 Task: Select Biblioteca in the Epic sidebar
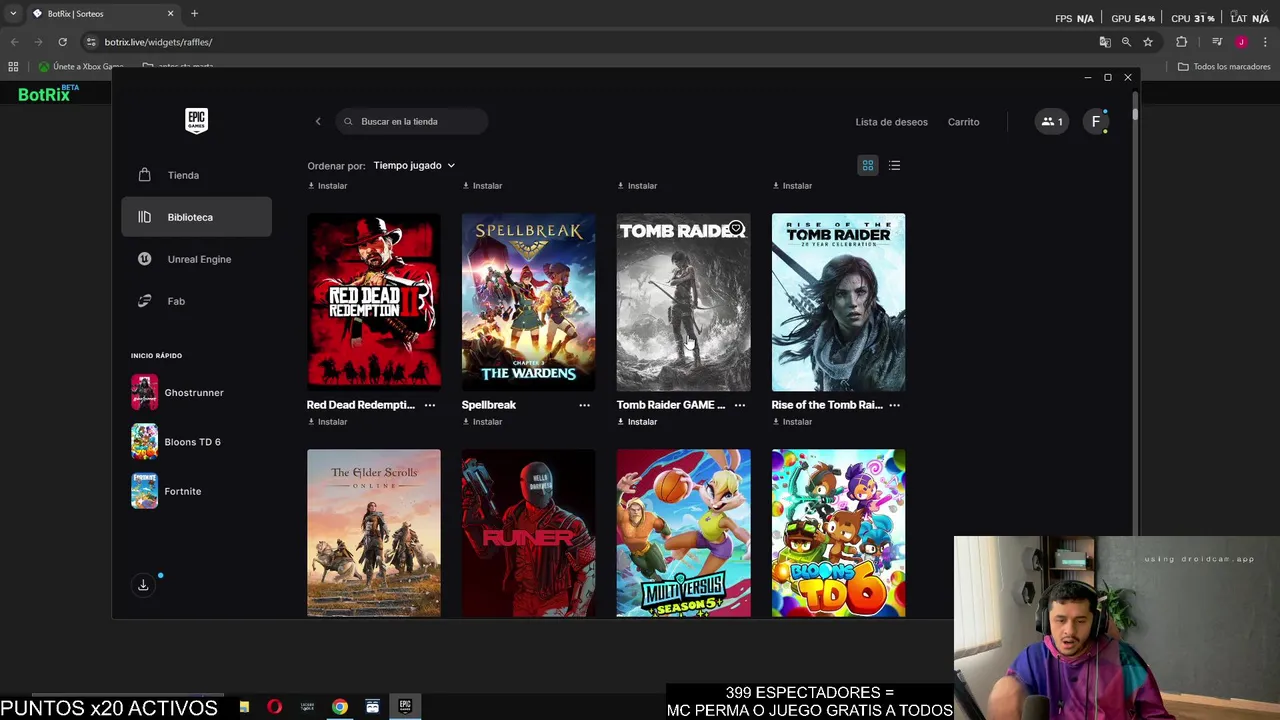(x=196, y=217)
